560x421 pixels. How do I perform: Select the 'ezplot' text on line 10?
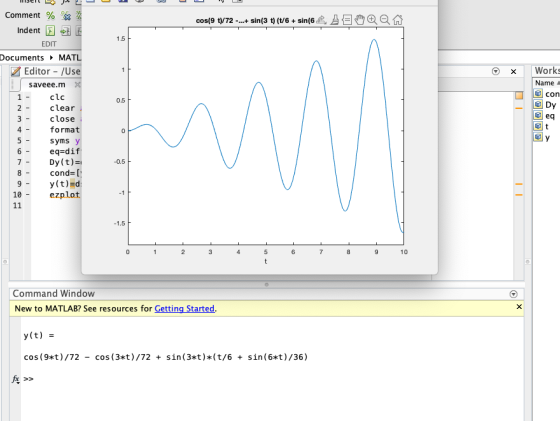pyautogui.click(x=65, y=195)
